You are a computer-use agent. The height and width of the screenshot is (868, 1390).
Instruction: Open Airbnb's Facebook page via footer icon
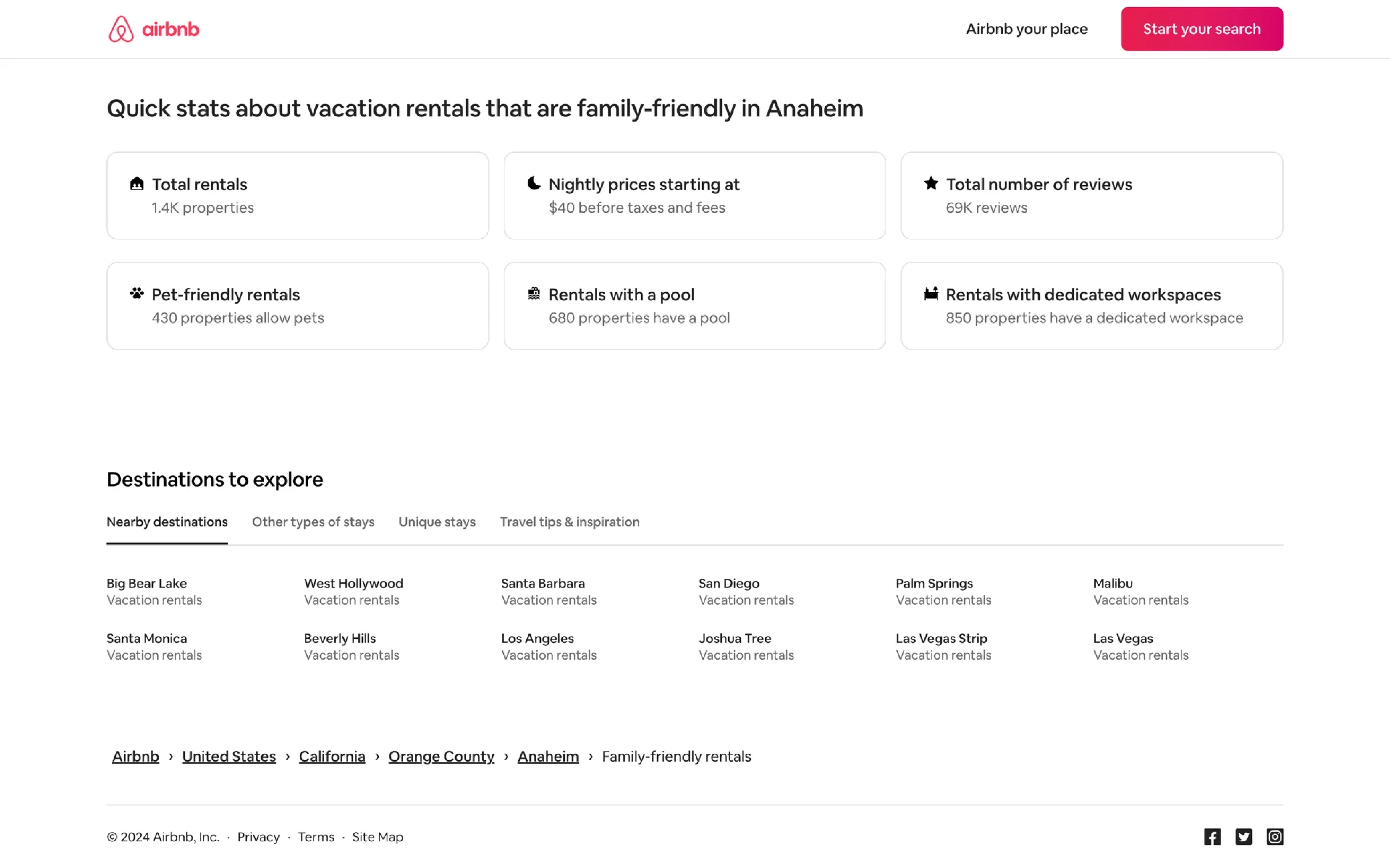click(x=1212, y=836)
